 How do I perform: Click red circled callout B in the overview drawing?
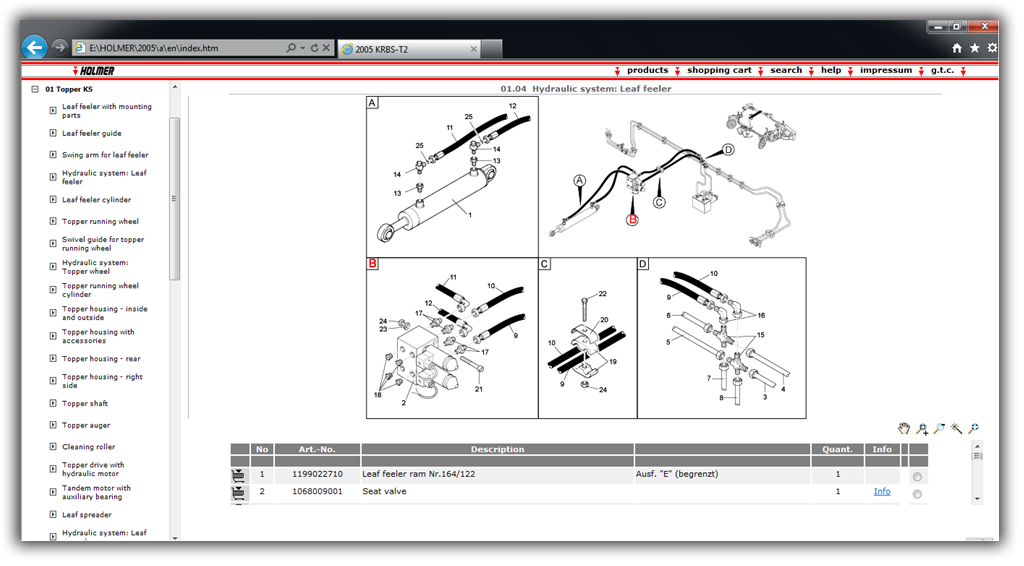[632, 220]
